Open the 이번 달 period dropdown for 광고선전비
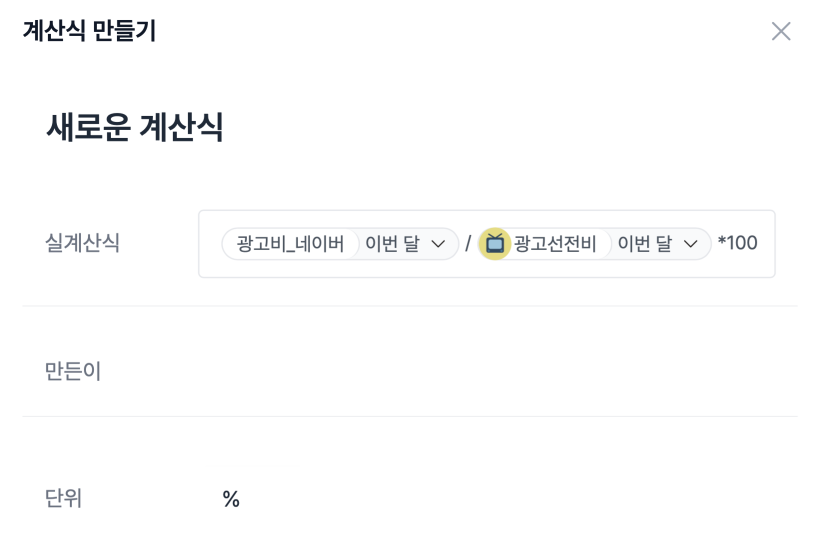 [656, 244]
